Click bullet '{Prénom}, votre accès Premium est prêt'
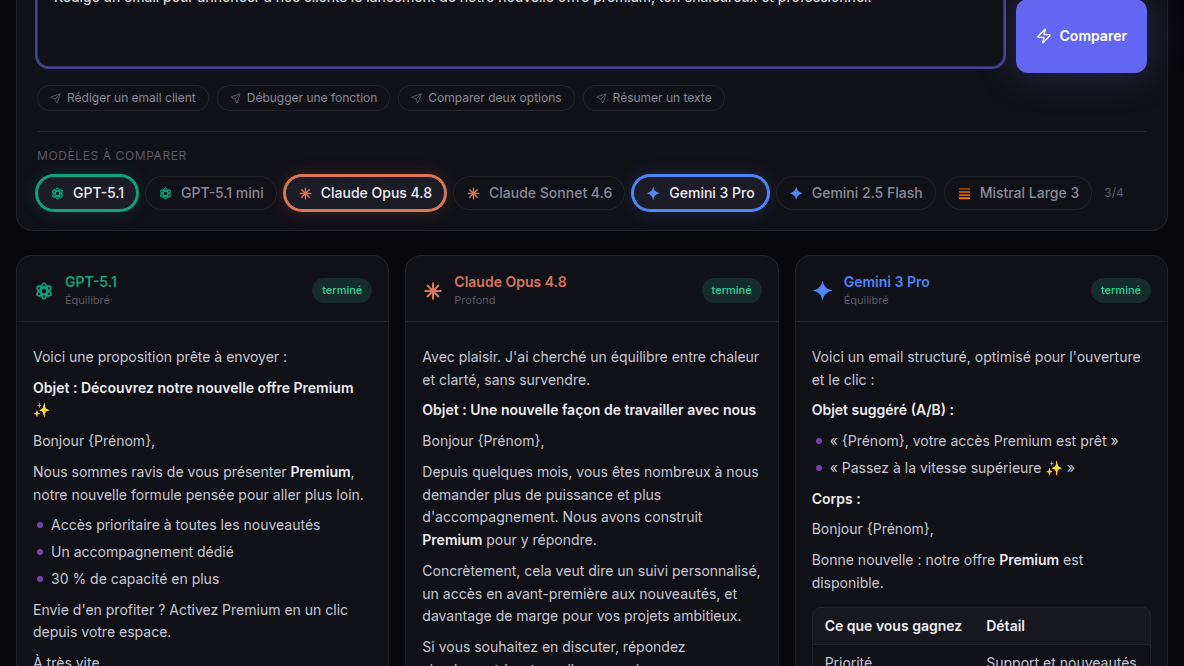This screenshot has width=1184, height=666. click(x=974, y=441)
